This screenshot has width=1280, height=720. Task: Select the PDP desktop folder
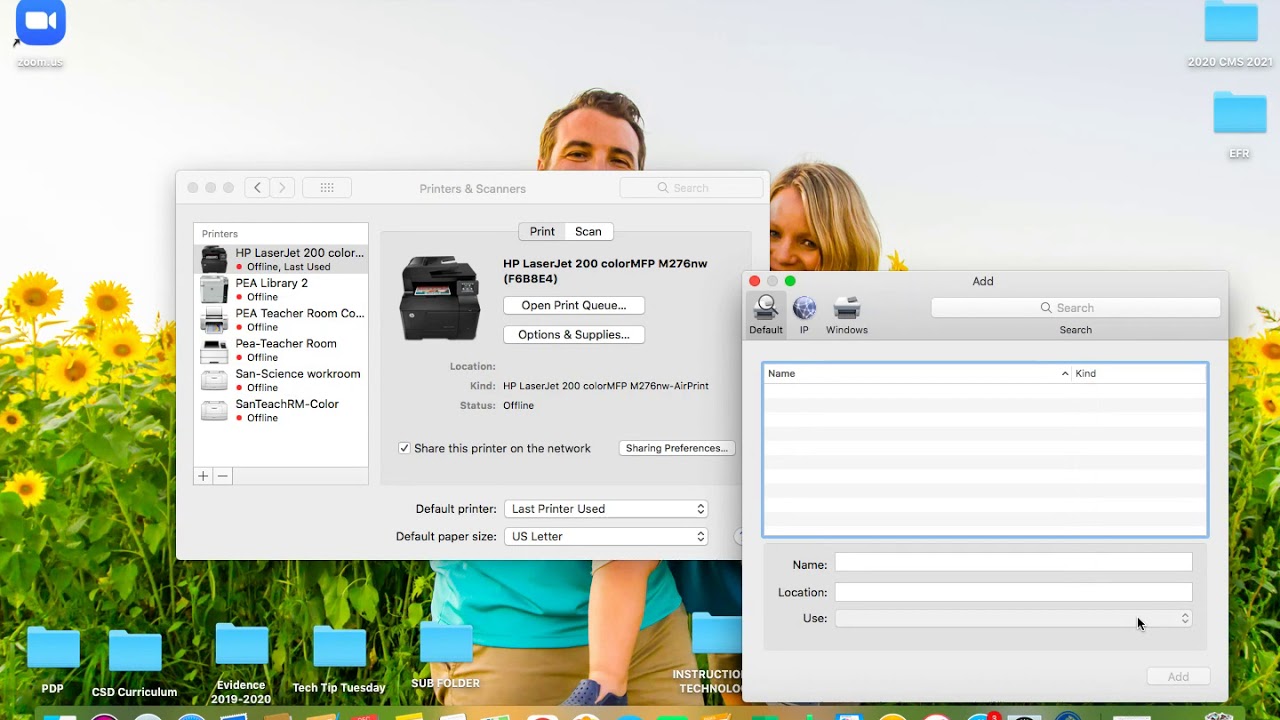(x=53, y=660)
